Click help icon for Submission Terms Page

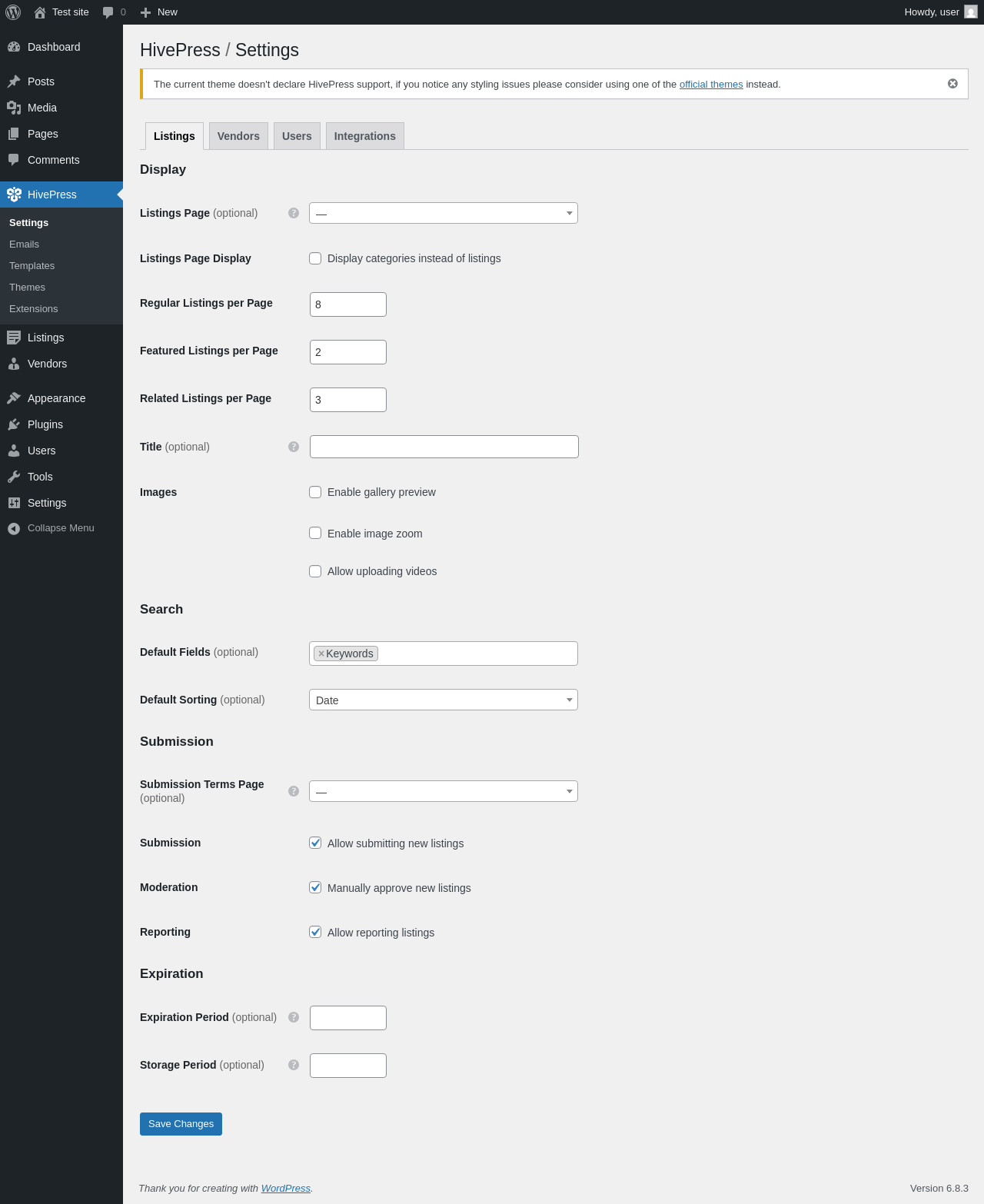click(294, 791)
